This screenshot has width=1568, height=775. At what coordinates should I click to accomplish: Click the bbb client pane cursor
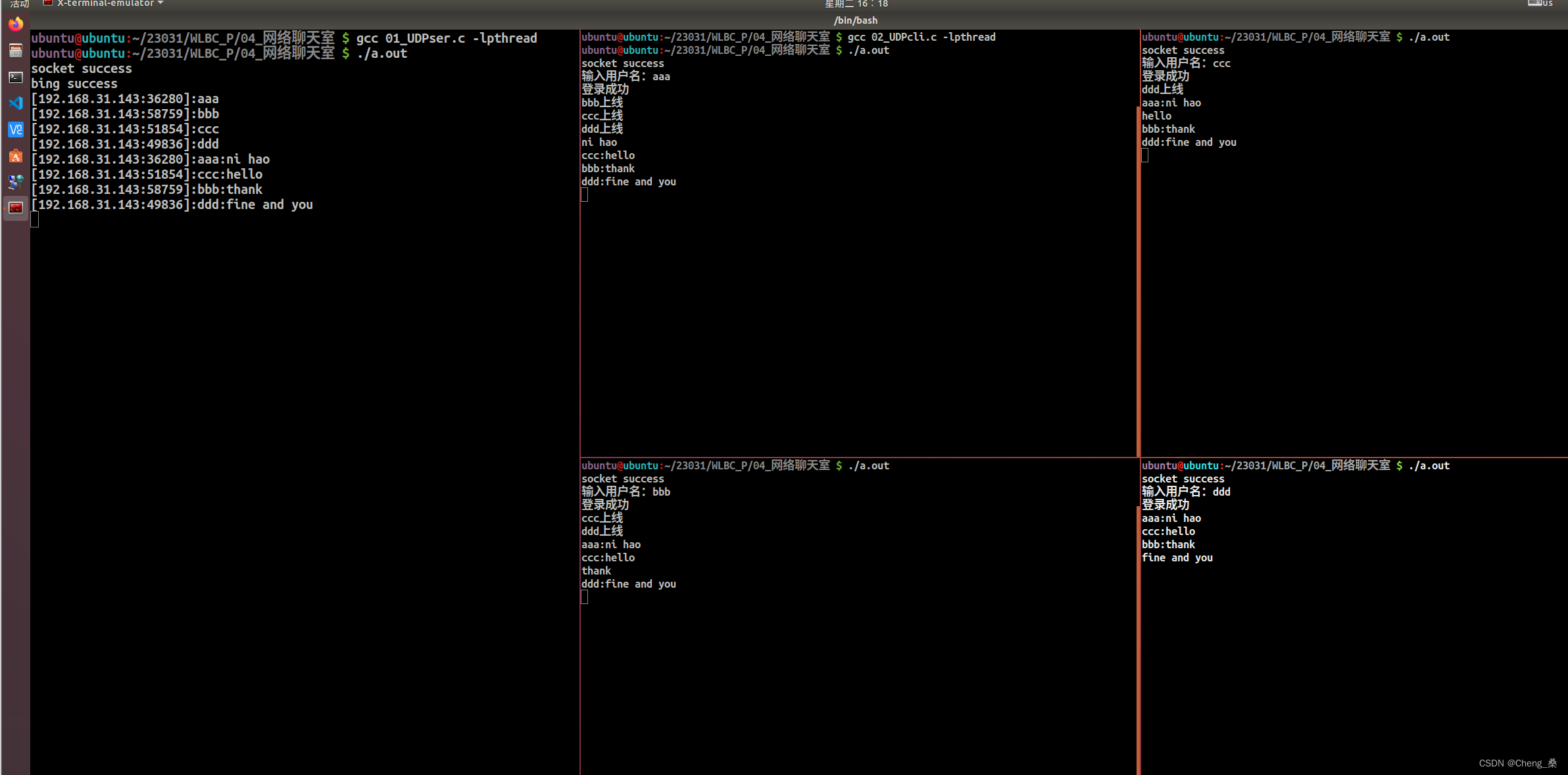pyautogui.click(x=585, y=597)
